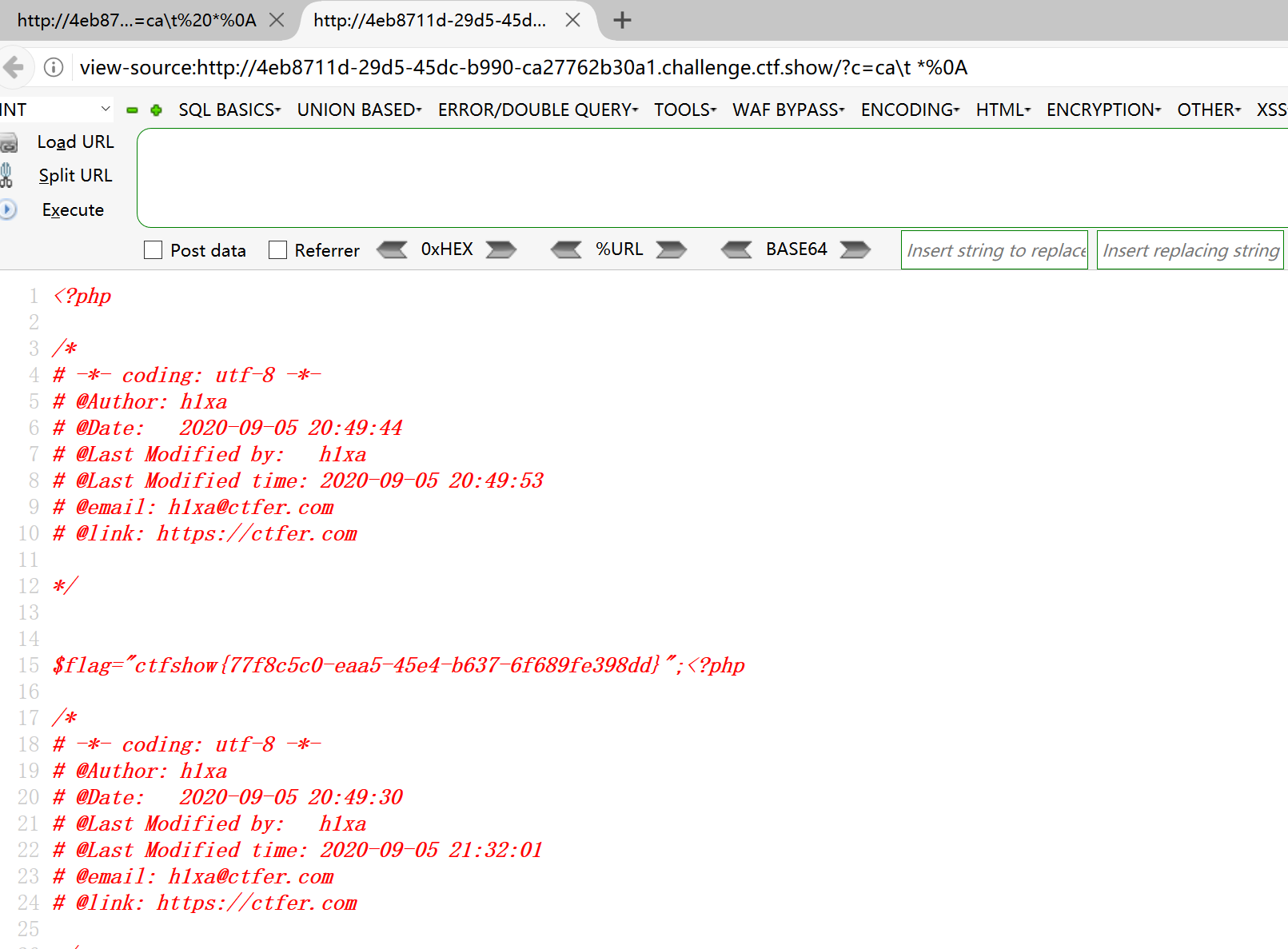Click '@email: h1xa@ctfer.com' on line 9
Image resolution: width=1288 pixels, height=949 pixels.
193,507
